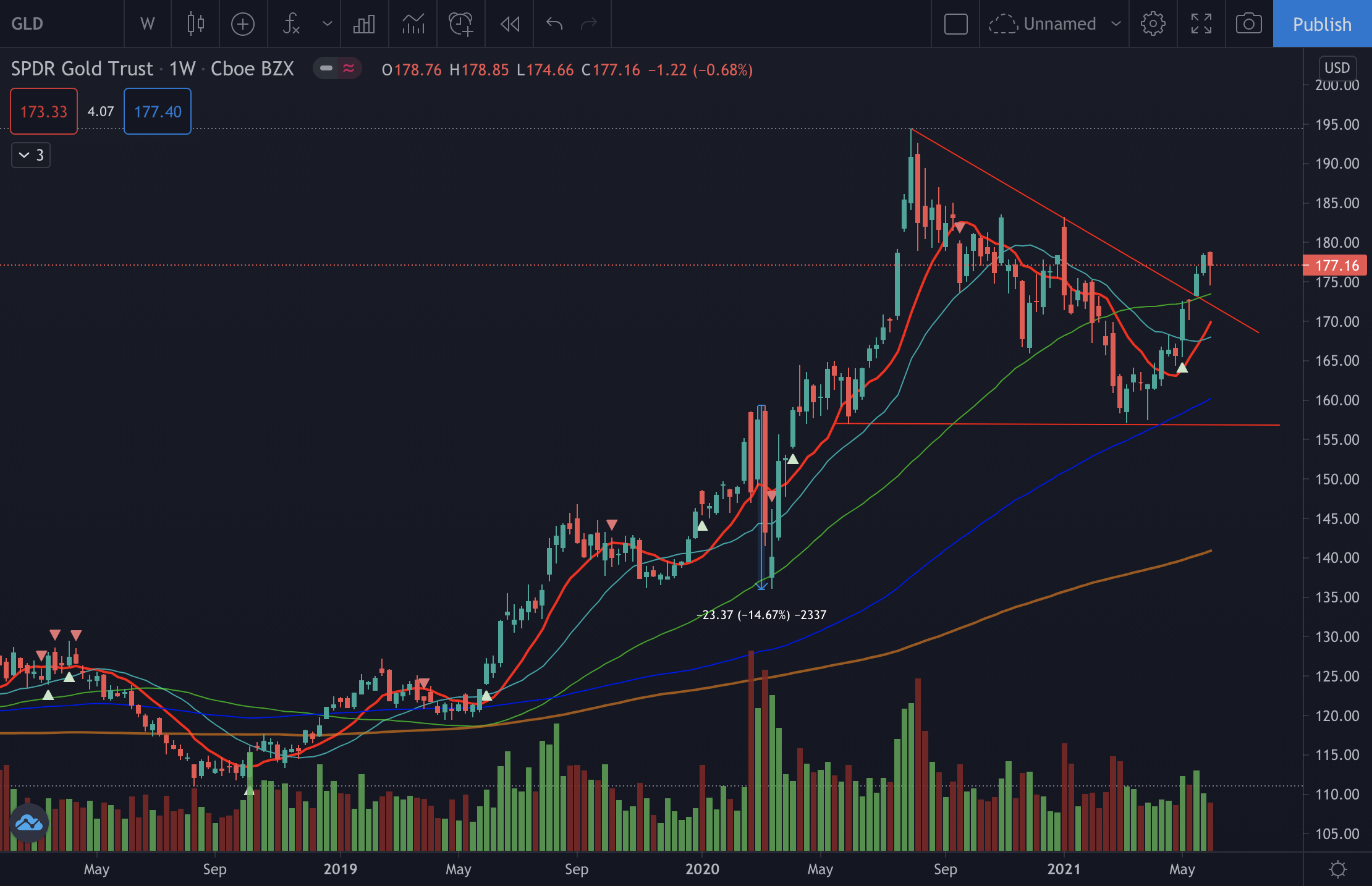The height and width of the screenshot is (886, 1372).
Task: Click the 2021 time axis label
Action: (x=1064, y=869)
